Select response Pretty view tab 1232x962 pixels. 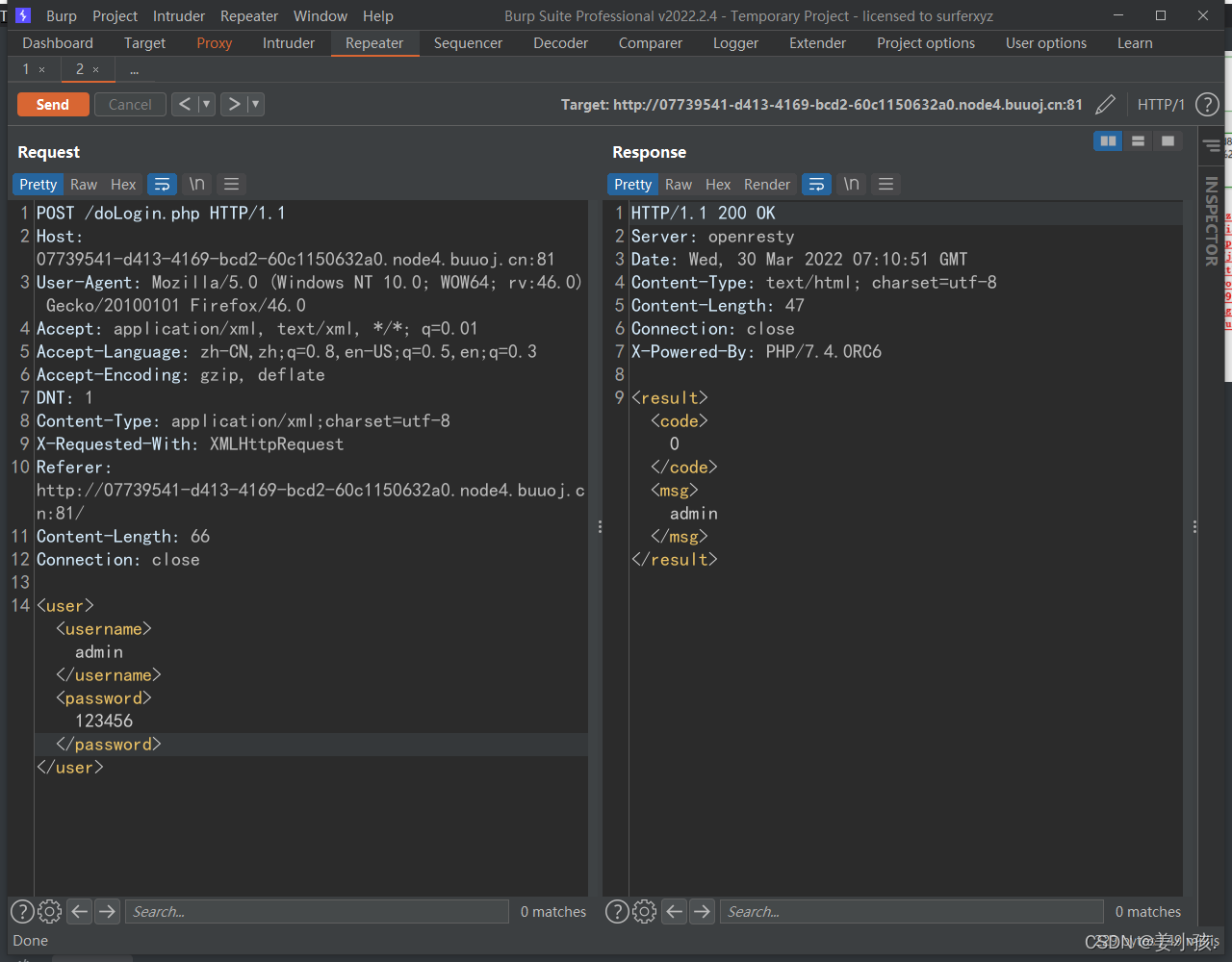(633, 185)
